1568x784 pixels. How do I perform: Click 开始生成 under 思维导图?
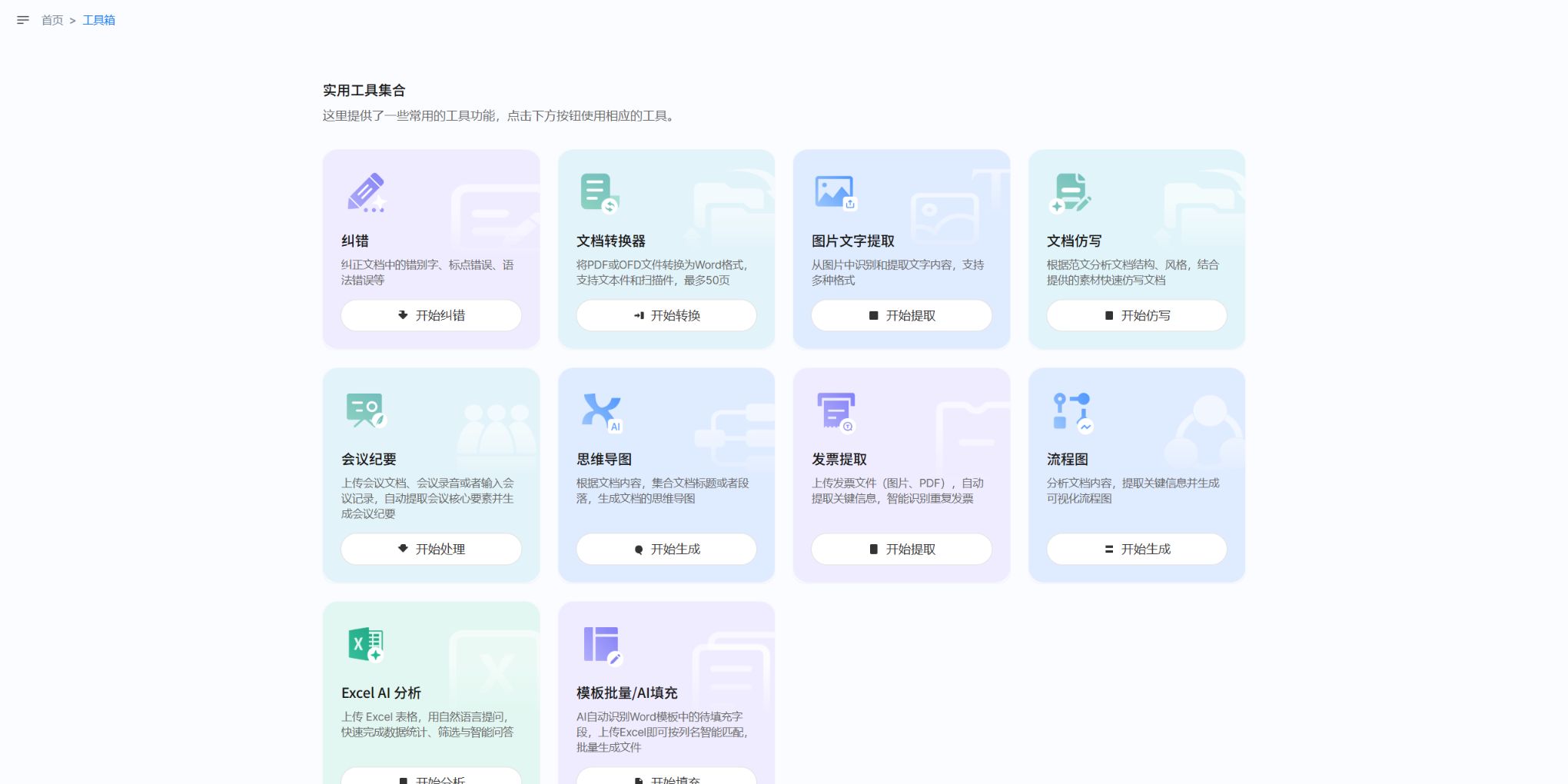[x=666, y=549]
